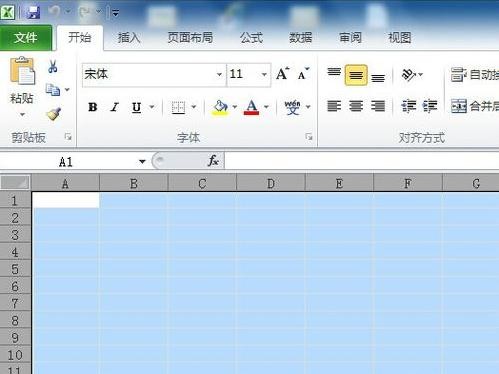Expand the 粘贴 paste options arrow
This screenshot has height=374, width=499.
pyautogui.click(x=22, y=114)
